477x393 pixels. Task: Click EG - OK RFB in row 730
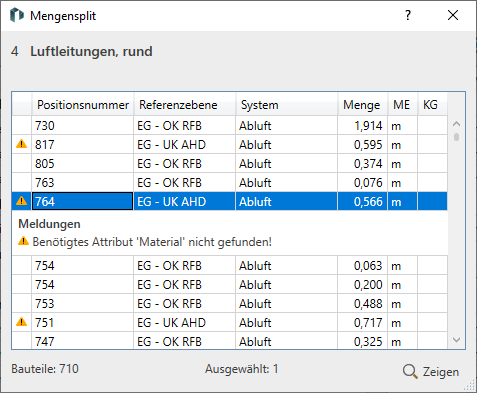tap(169, 126)
